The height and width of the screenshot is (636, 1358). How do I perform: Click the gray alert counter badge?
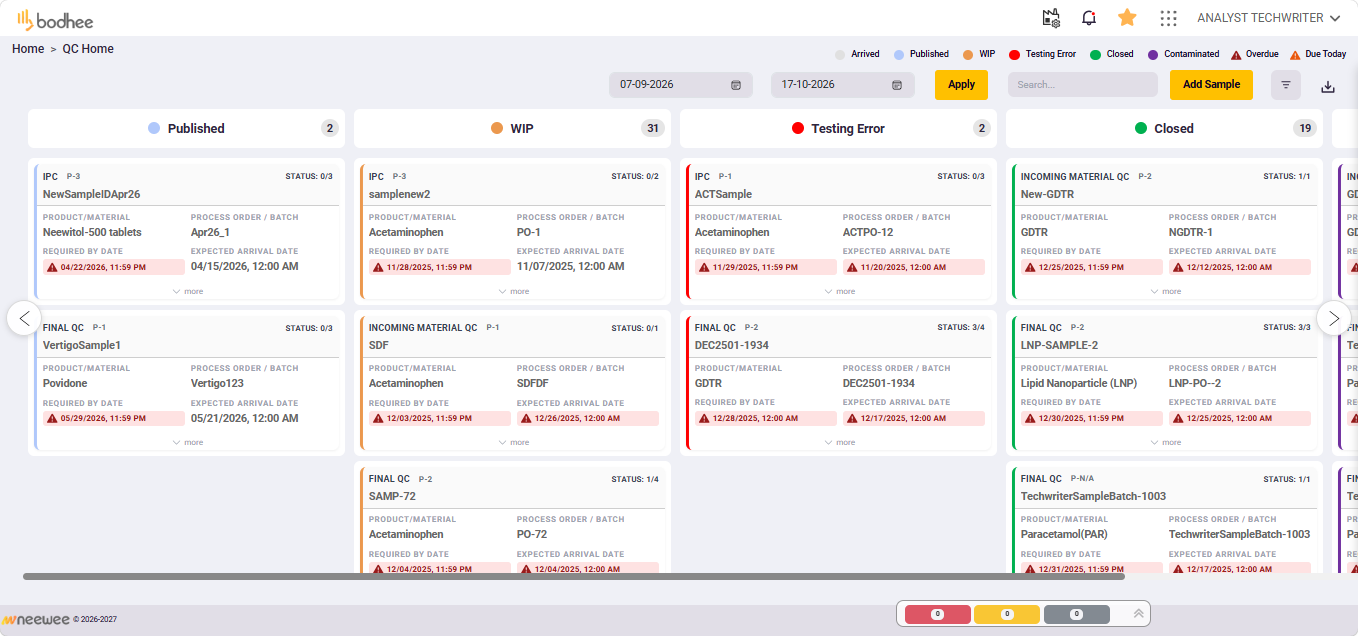click(1076, 614)
